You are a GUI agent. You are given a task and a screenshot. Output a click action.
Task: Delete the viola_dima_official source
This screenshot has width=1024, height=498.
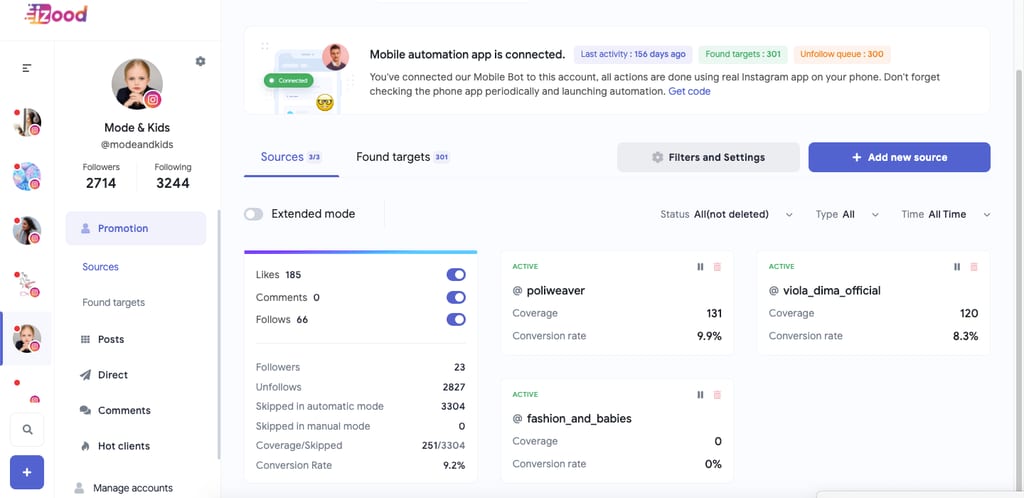974,267
